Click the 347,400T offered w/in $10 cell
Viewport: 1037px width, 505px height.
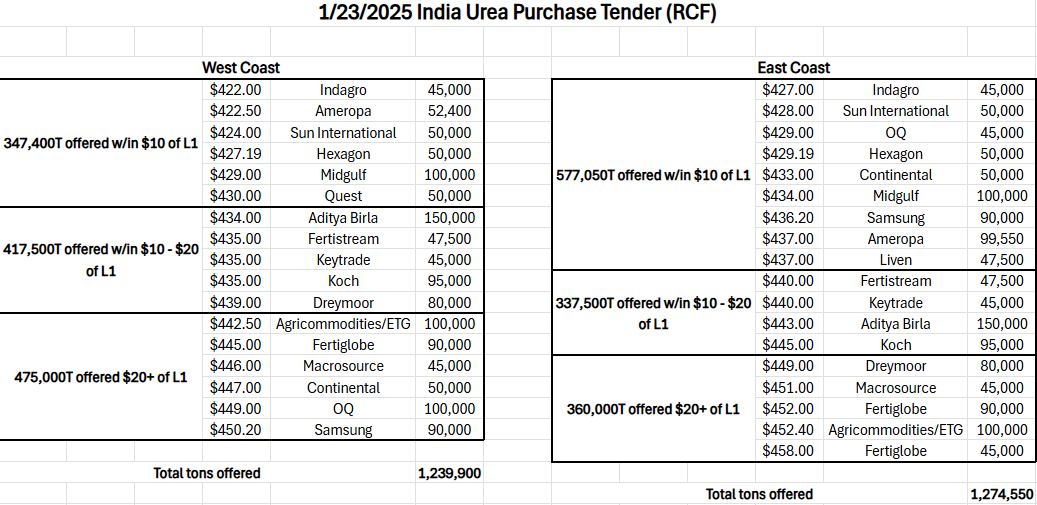(101, 143)
